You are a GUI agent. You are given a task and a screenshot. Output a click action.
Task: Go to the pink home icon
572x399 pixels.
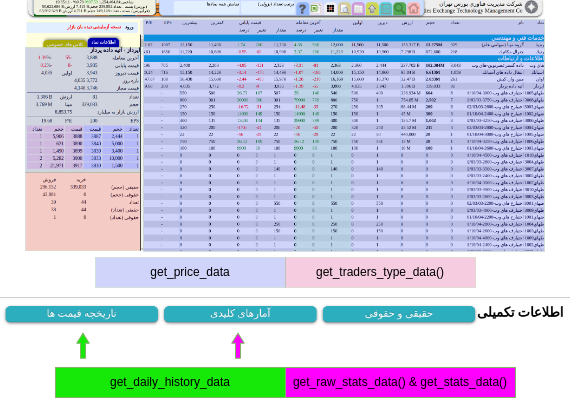413,8
